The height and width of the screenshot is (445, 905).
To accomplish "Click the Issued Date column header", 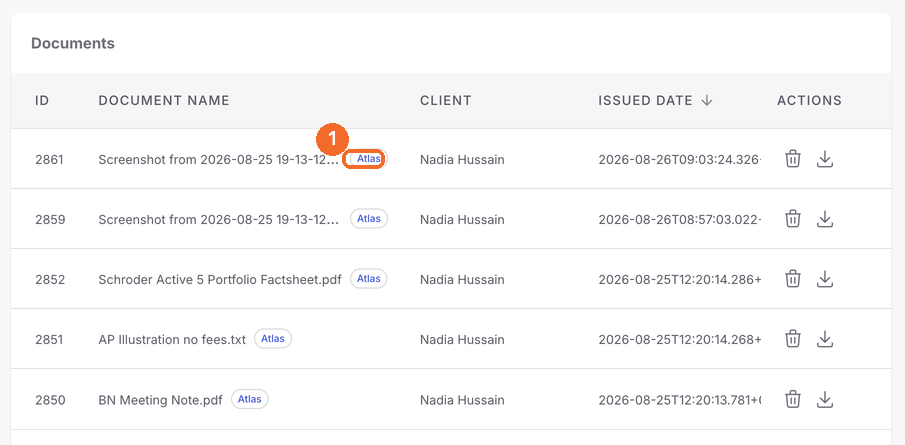I will [x=645, y=100].
